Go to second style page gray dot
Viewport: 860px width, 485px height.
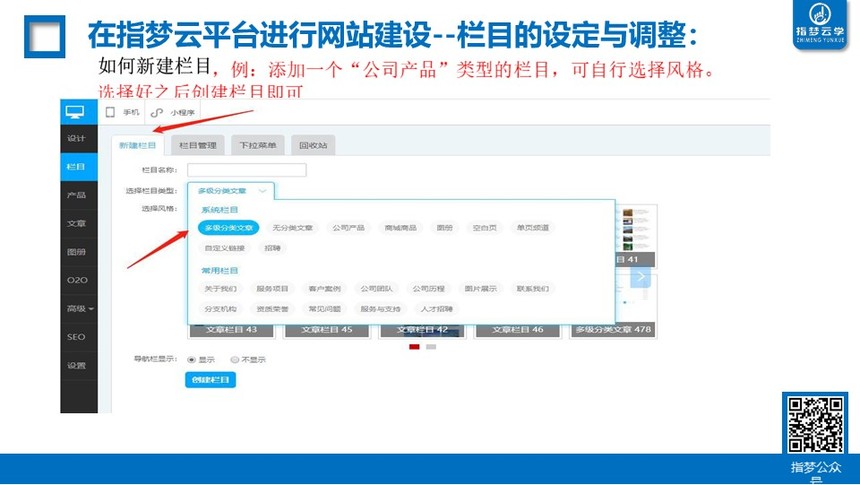coord(432,347)
